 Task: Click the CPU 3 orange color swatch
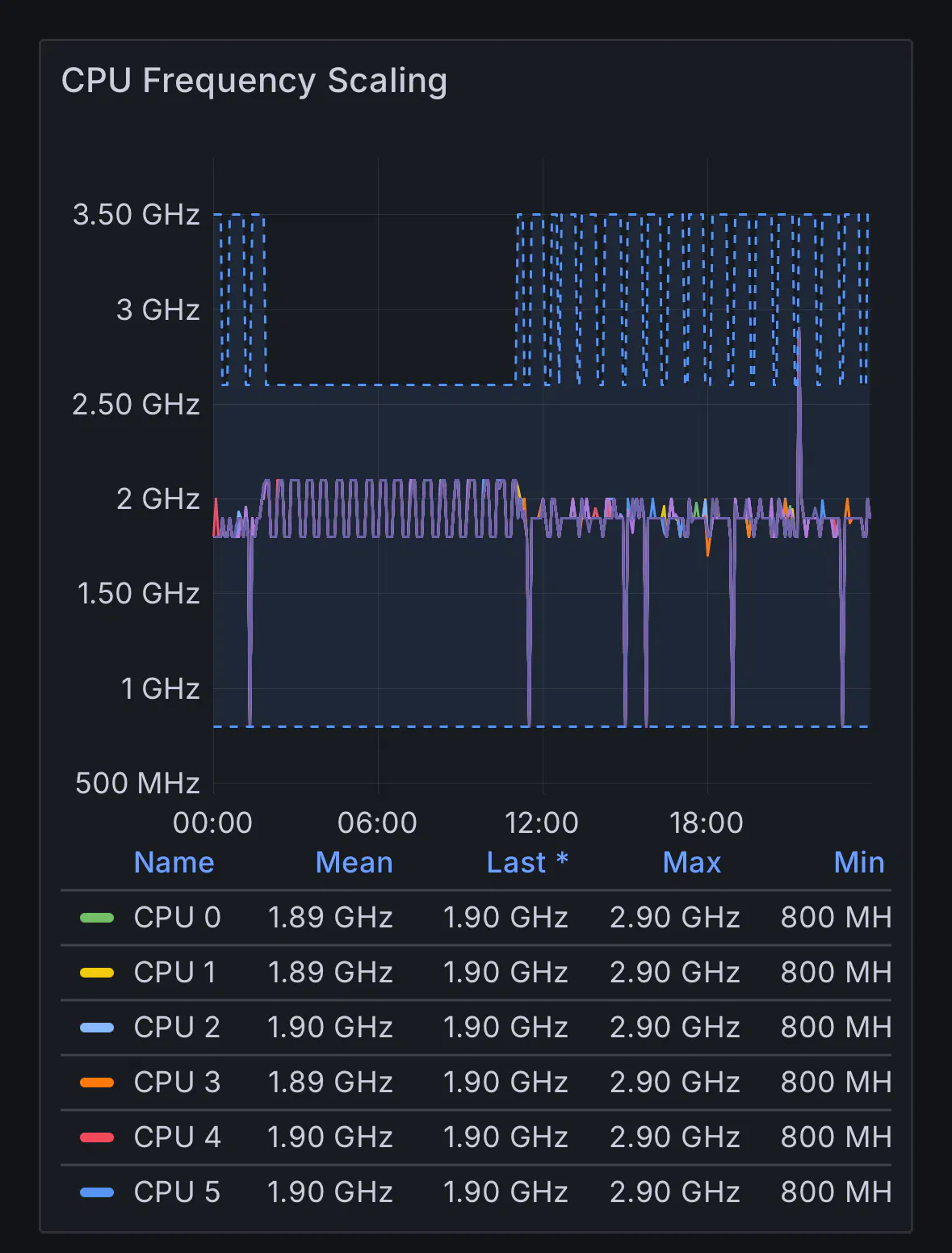click(x=97, y=1083)
